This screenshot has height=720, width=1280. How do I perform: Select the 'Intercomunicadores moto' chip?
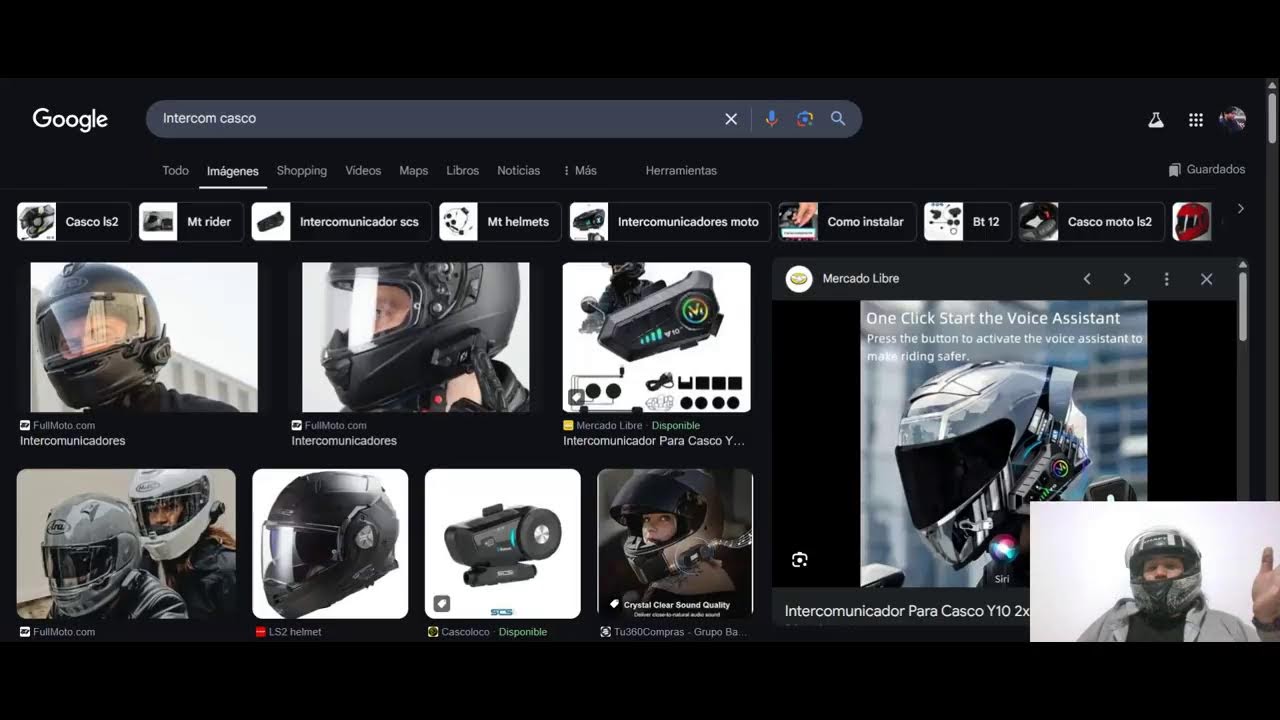pos(670,222)
